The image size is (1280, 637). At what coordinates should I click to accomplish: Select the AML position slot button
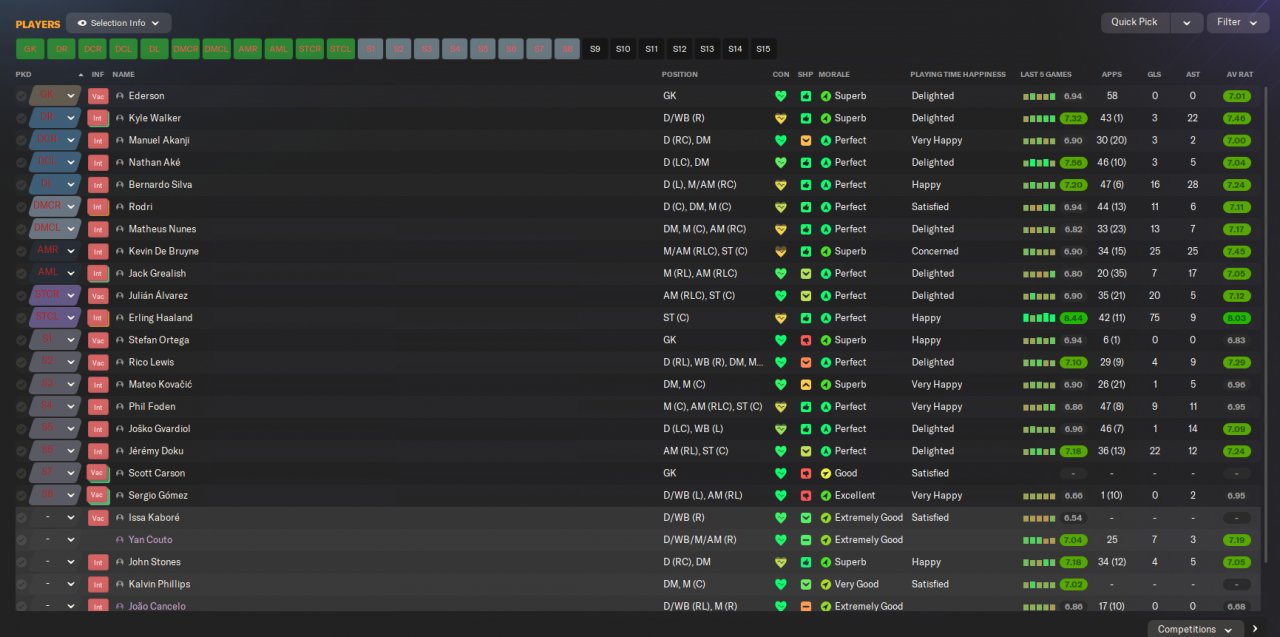point(279,48)
